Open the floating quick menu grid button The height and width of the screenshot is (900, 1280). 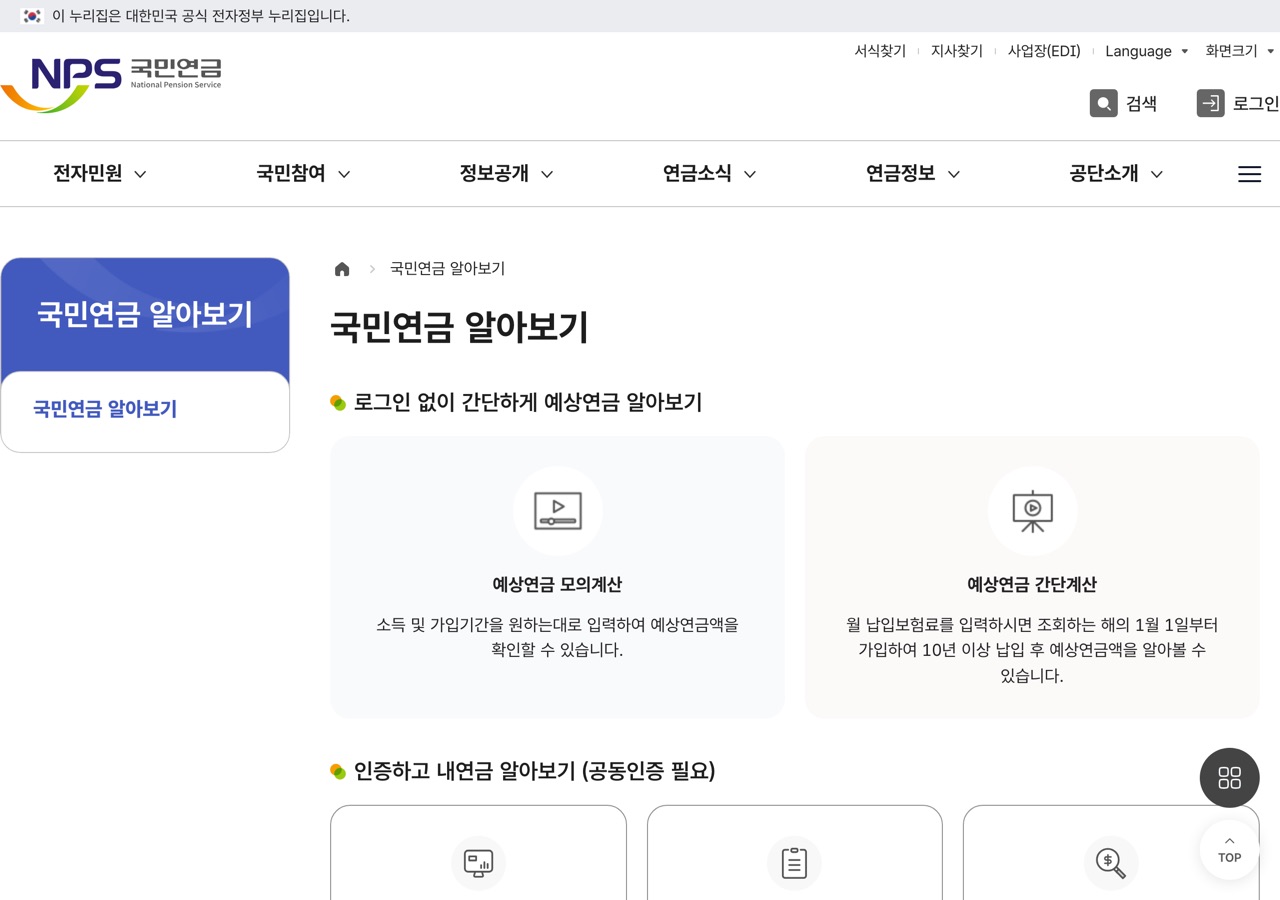[1229, 777]
